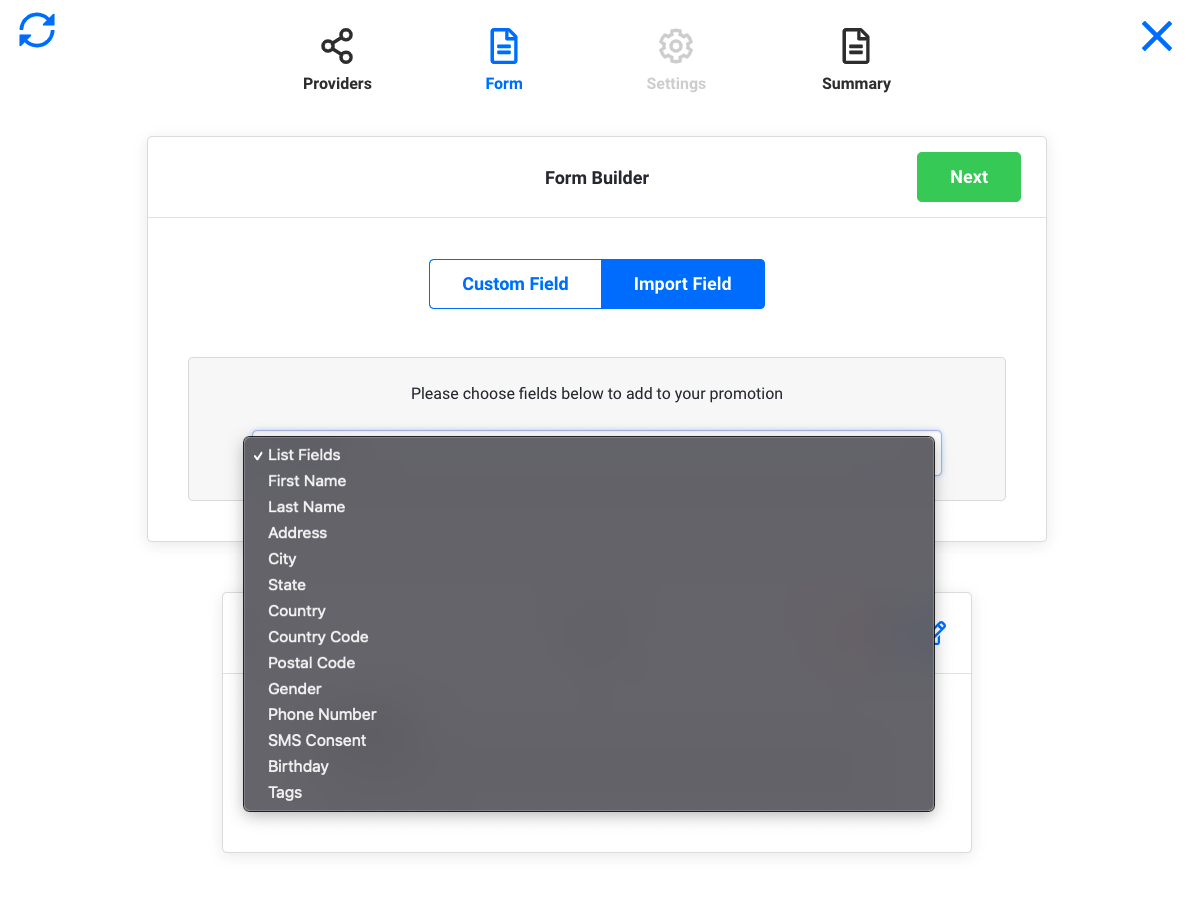Switch to Custom Field tab

(x=515, y=284)
